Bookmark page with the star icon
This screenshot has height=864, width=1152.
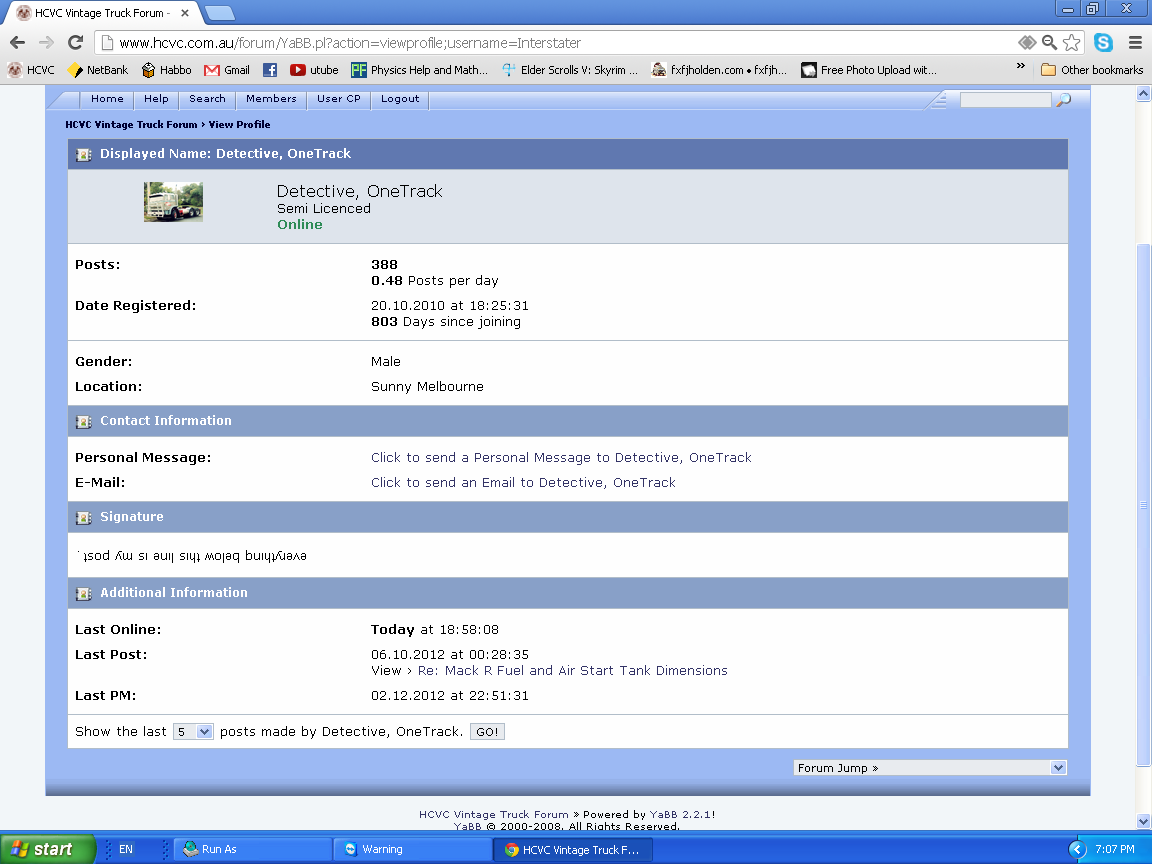pyautogui.click(x=1072, y=43)
